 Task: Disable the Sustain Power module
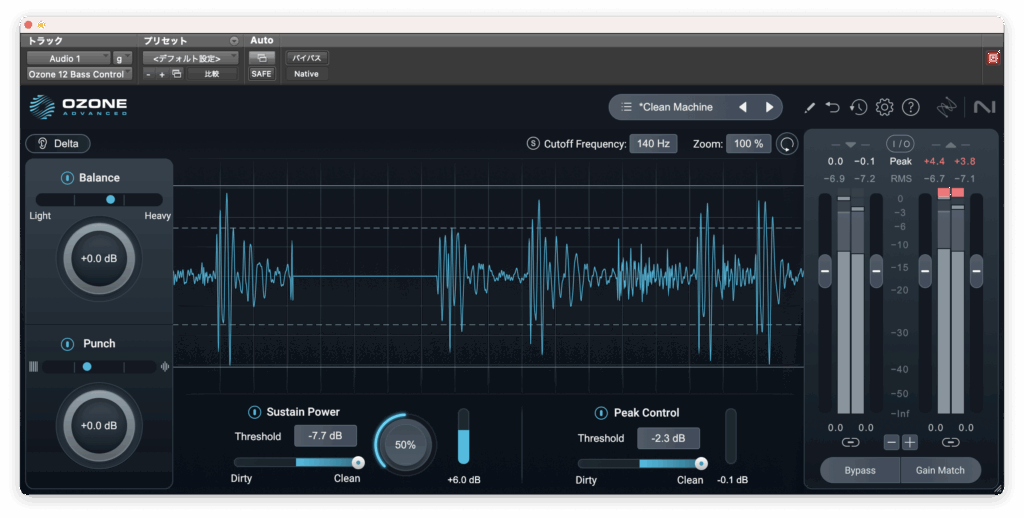[254, 412]
